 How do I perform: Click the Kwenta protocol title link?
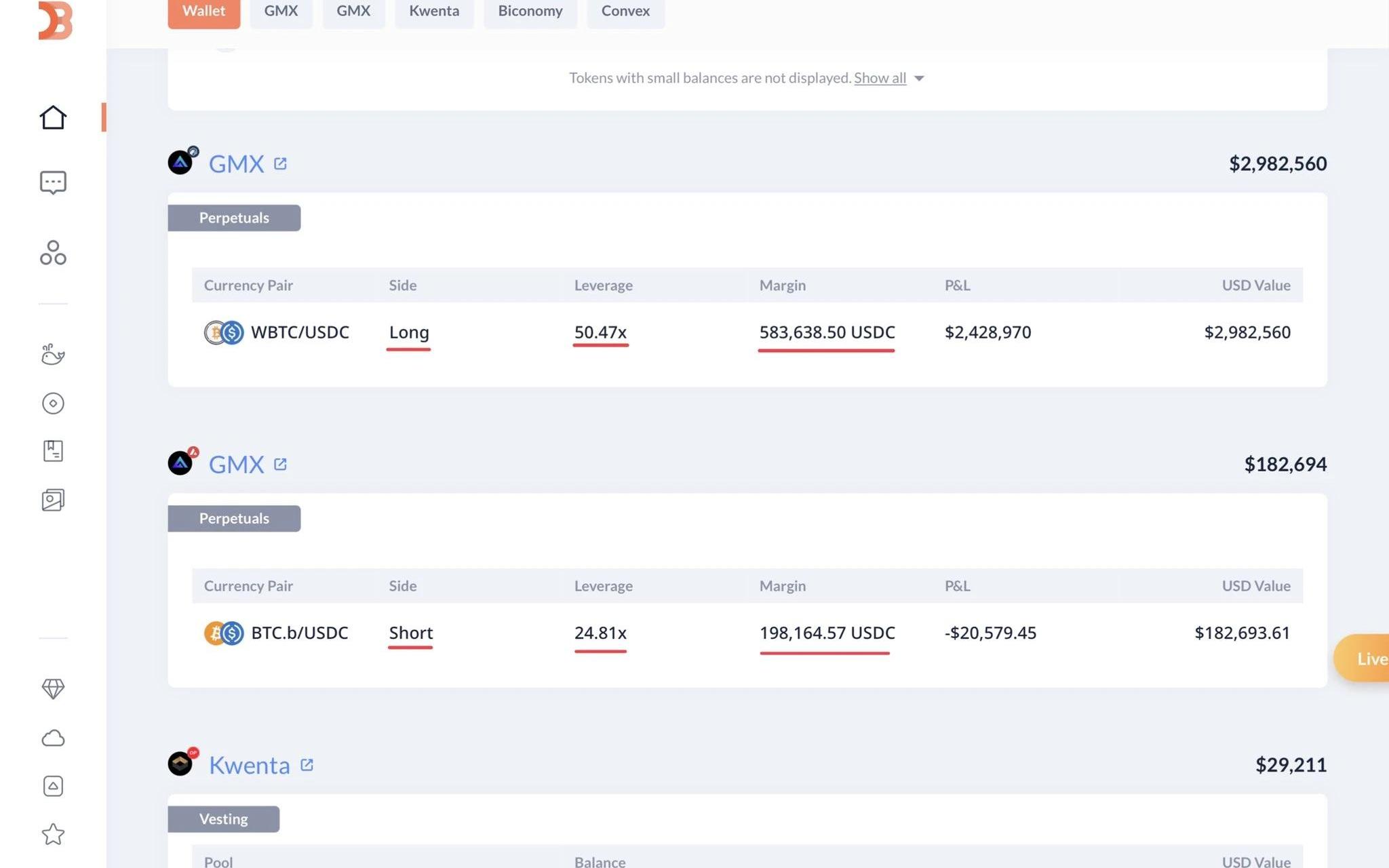(x=249, y=765)
